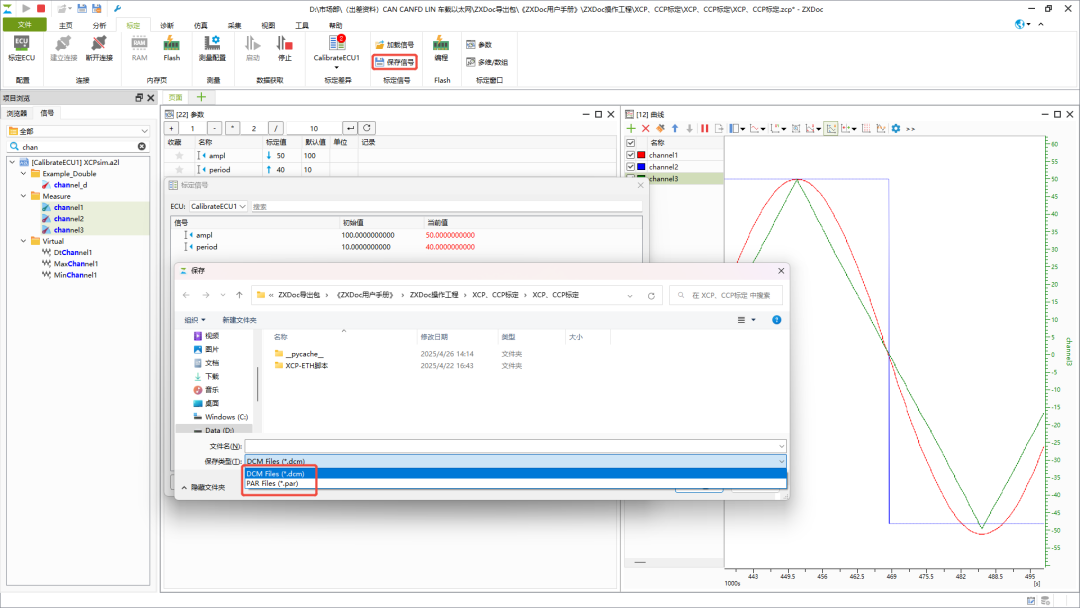Click 新建文件夹 in the save dialog
This screenshot has height=608, width=1080.
tap(239, 320)
